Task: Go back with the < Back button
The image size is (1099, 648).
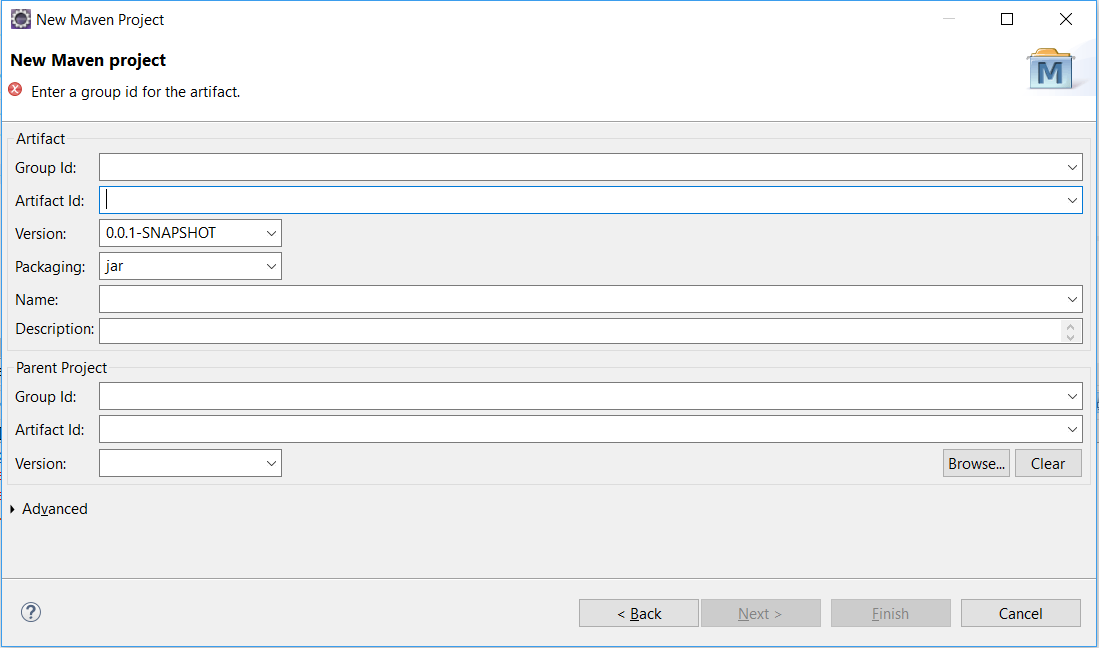Action: (x=639, y=613)
